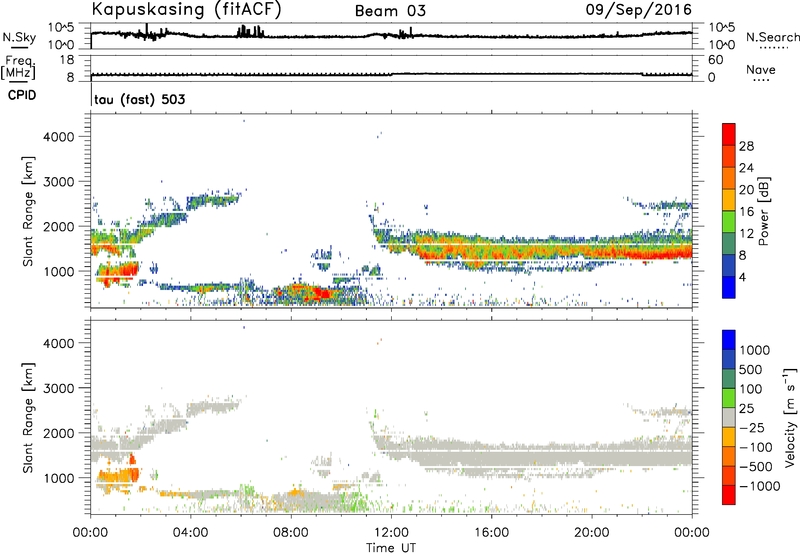The width and height of the screenshot is (800, 554).
Task: Click the 'Freq. [MHz]' axis label
Action: pyautogui.click(x=18, y=67)
